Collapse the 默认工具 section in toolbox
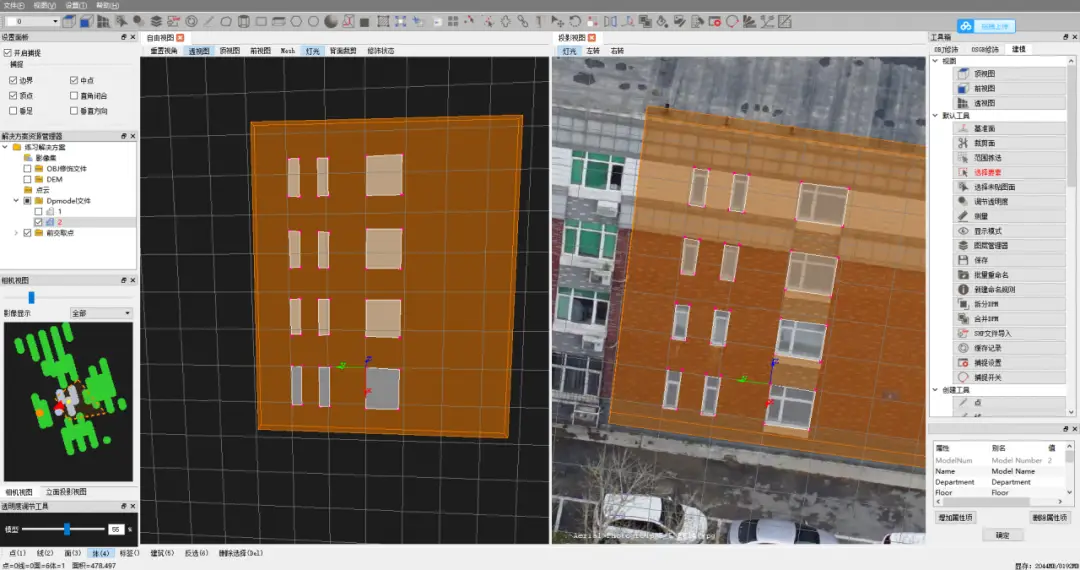The height and width of the screenshot is (570, 1080). click(935, 116)
